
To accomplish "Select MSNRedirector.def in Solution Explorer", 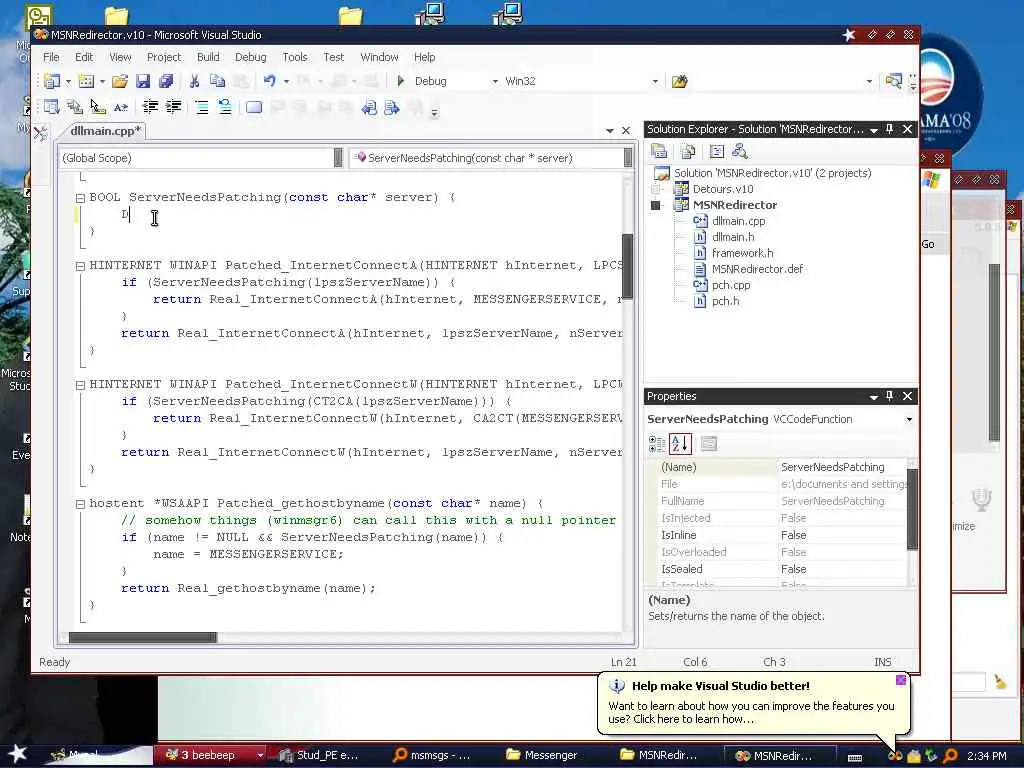I will tap(758, 269).
